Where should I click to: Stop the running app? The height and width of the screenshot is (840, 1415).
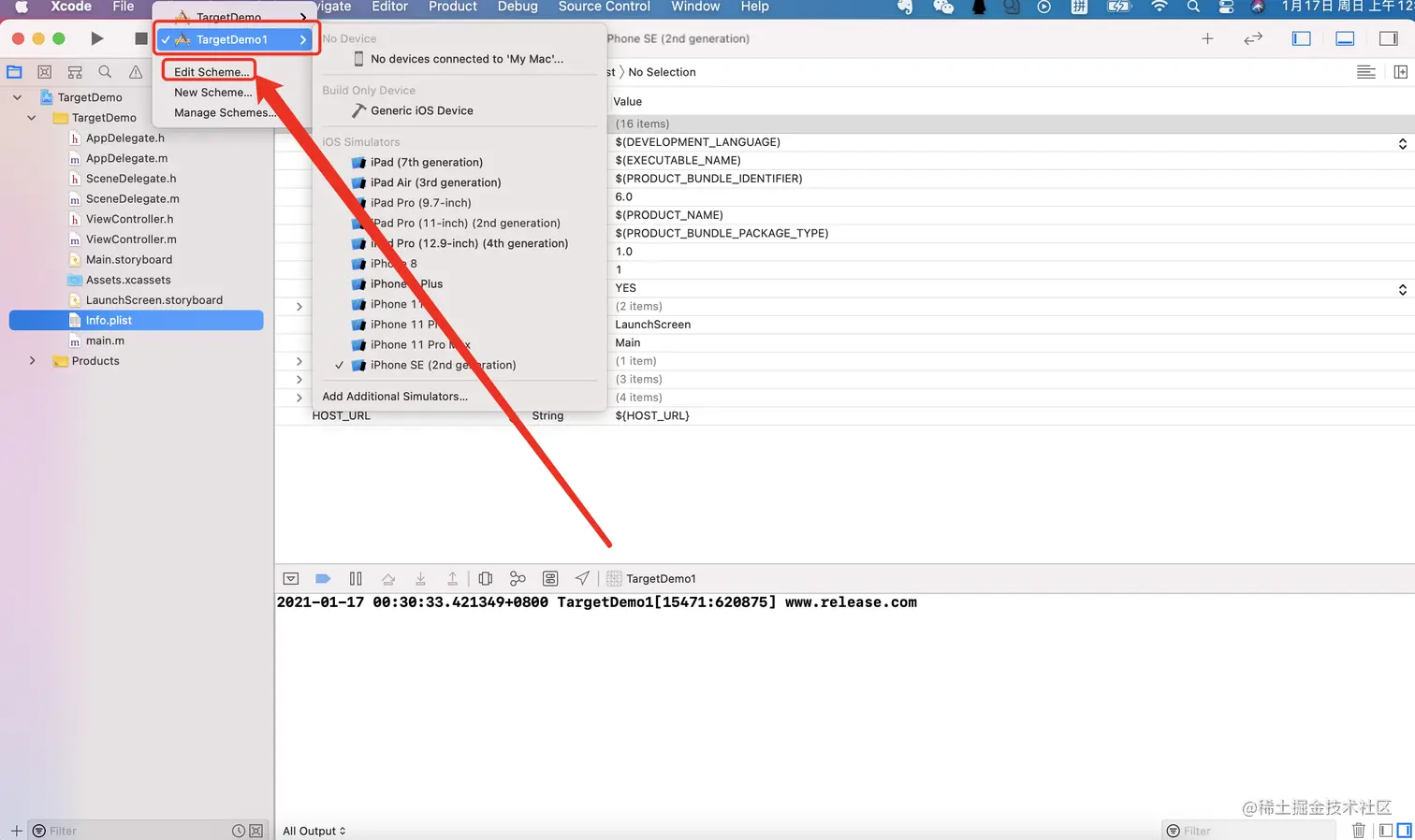point(141,38)
